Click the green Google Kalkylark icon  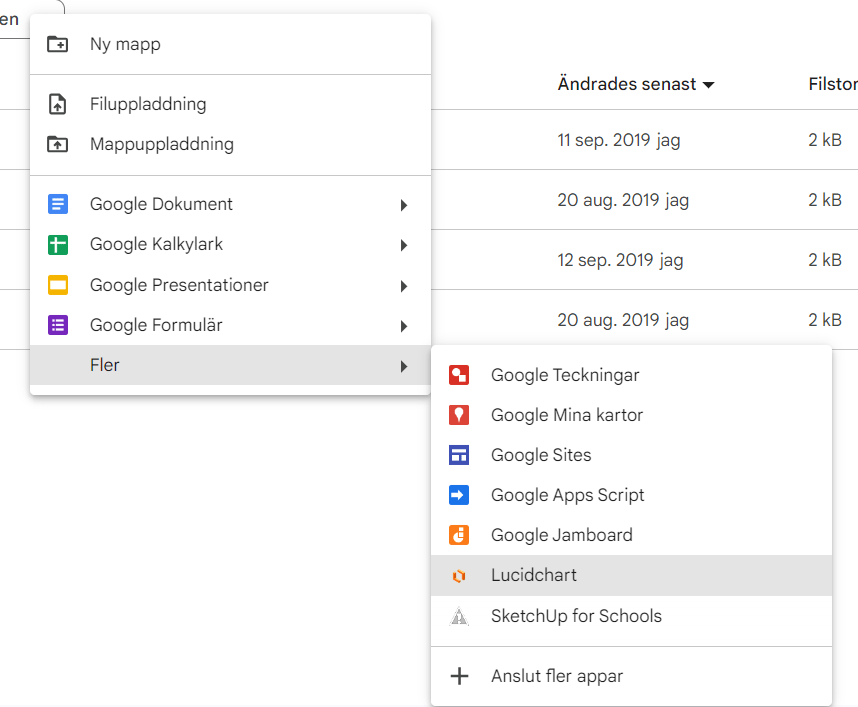57,245
